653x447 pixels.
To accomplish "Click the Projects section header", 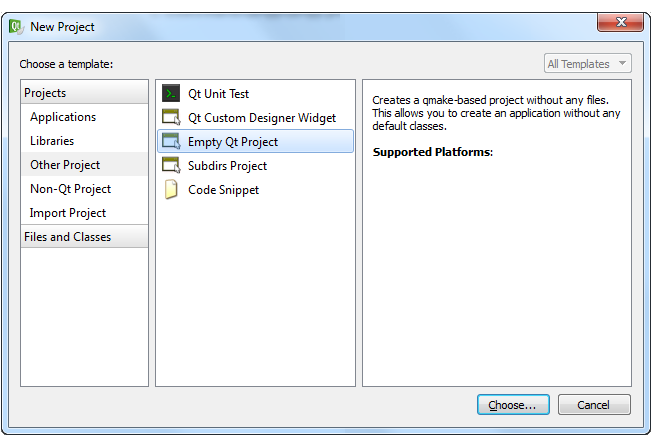I will coord(45,93).
